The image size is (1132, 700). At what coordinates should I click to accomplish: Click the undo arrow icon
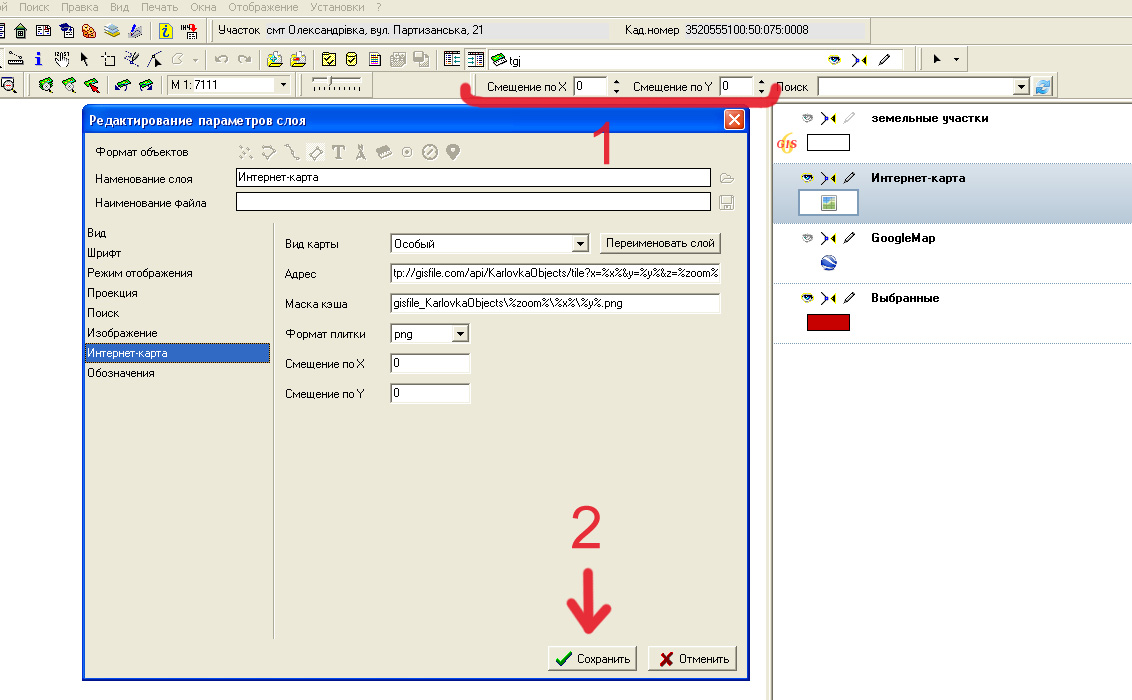(222, 59)
